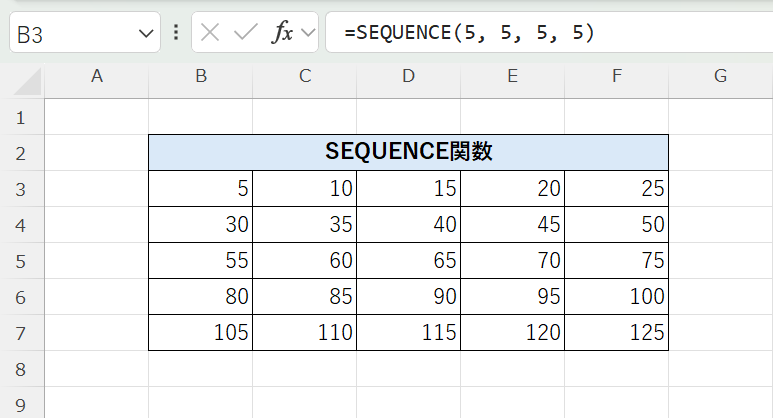Select the cell containing 65
773x418 pixels.
tap(408, 261)
